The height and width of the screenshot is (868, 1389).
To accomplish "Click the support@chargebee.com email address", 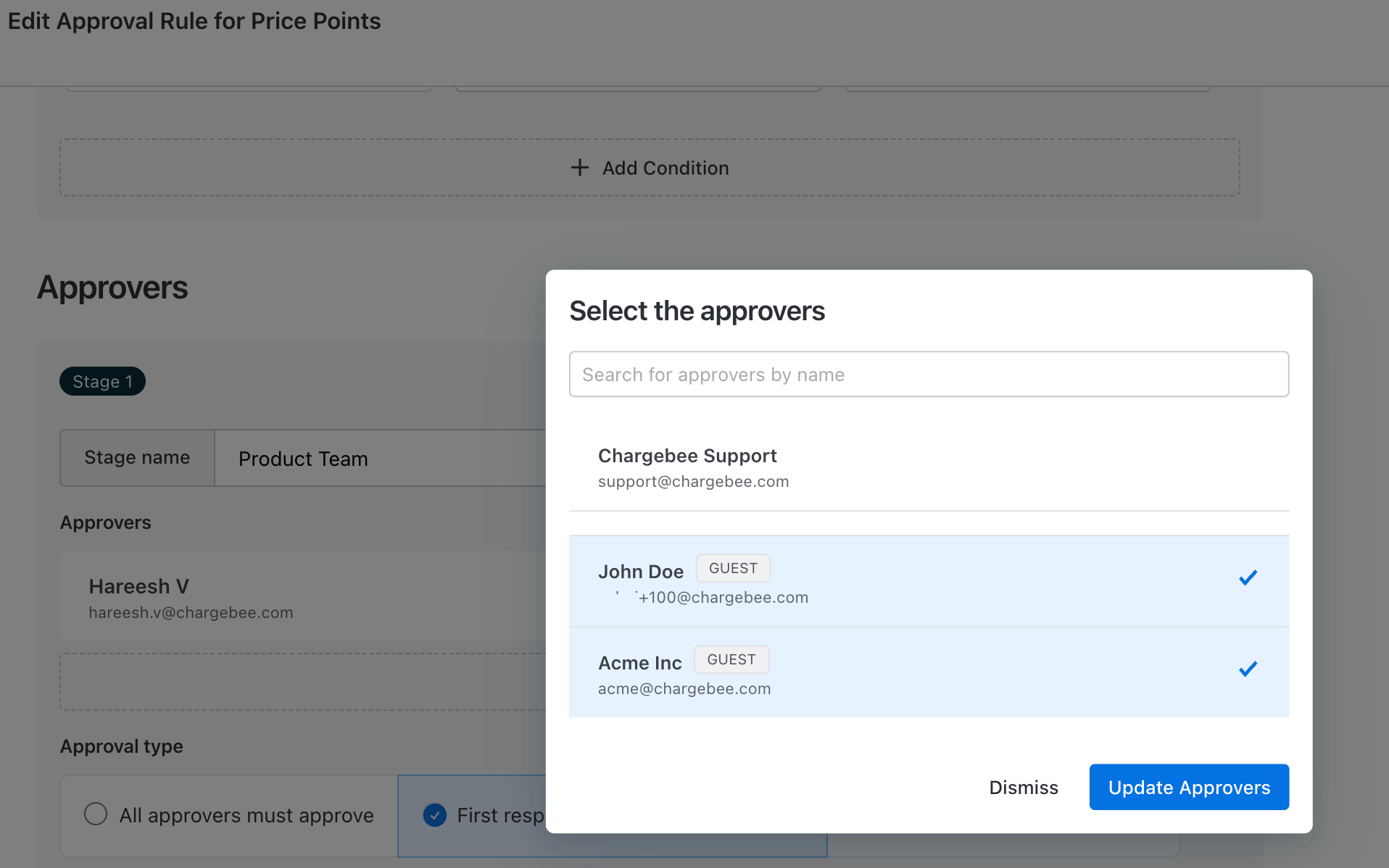I will (x=693, y=482).
